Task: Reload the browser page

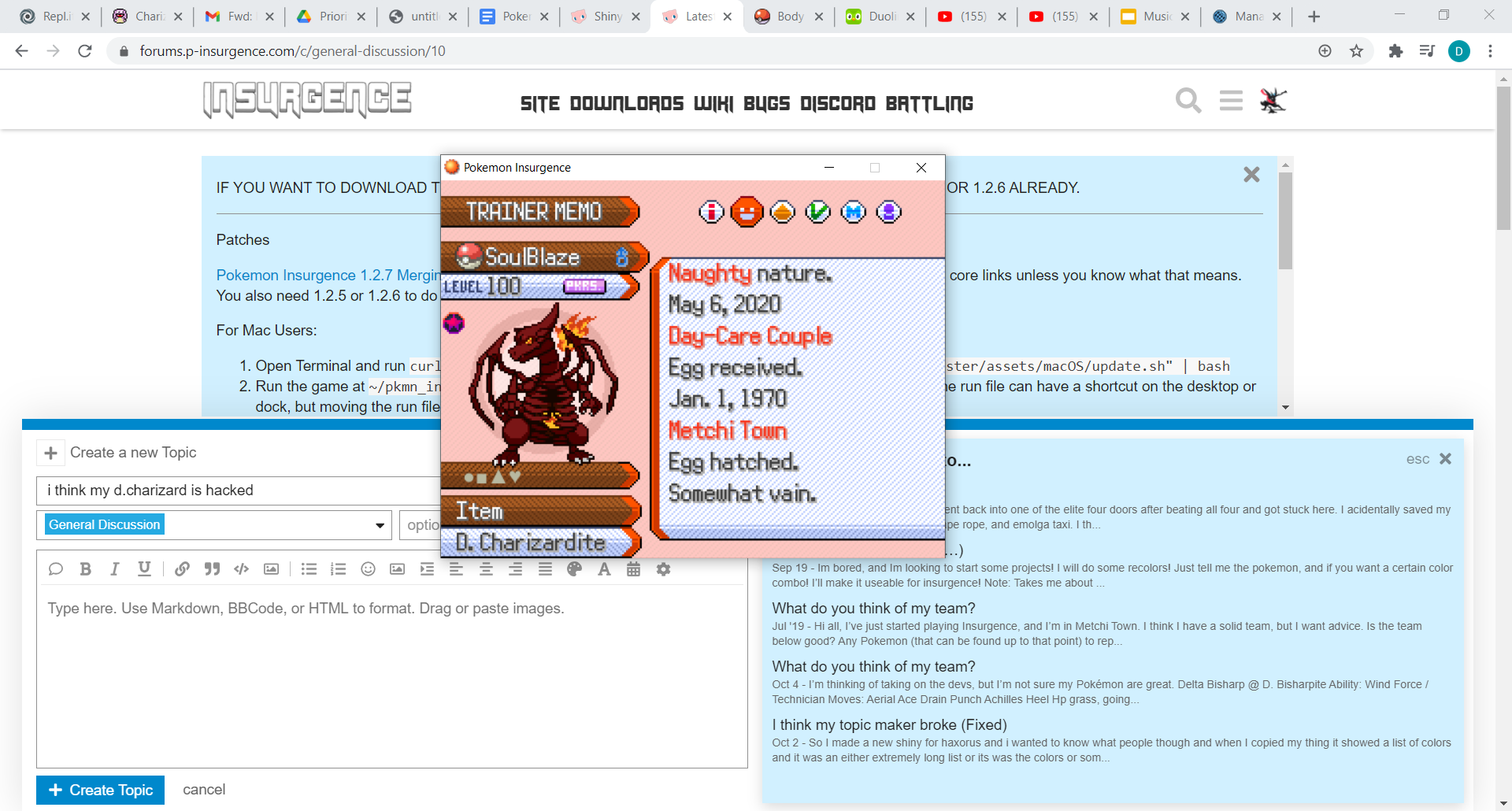Action: click(x=85, y=51)
